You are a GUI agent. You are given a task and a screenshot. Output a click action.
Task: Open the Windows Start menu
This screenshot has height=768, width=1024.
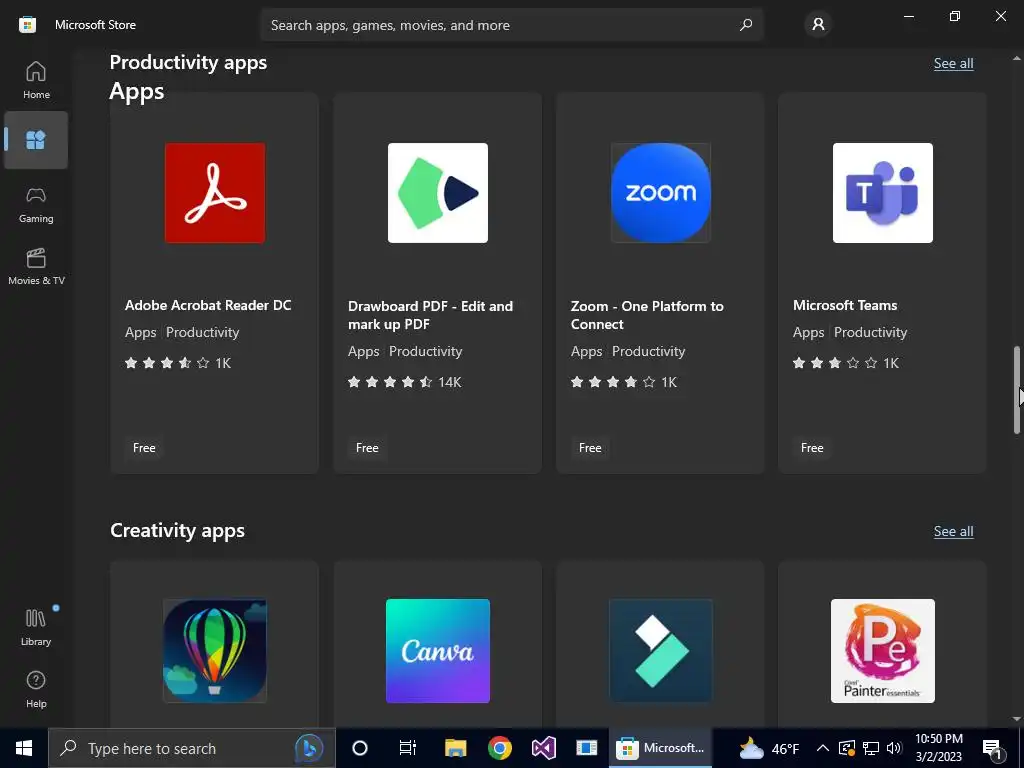(24, 748)
